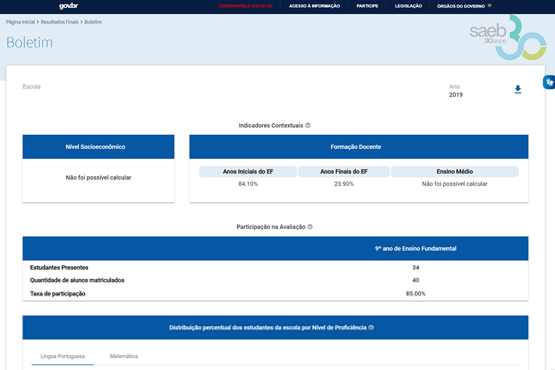Open Participe menu item

367,6
